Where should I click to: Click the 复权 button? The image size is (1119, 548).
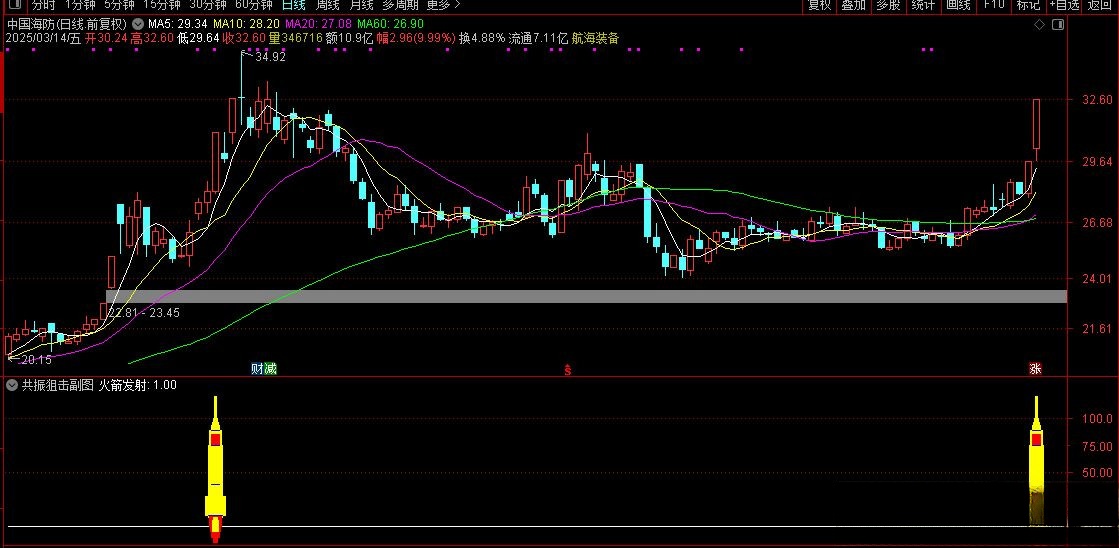coord(819,5)
